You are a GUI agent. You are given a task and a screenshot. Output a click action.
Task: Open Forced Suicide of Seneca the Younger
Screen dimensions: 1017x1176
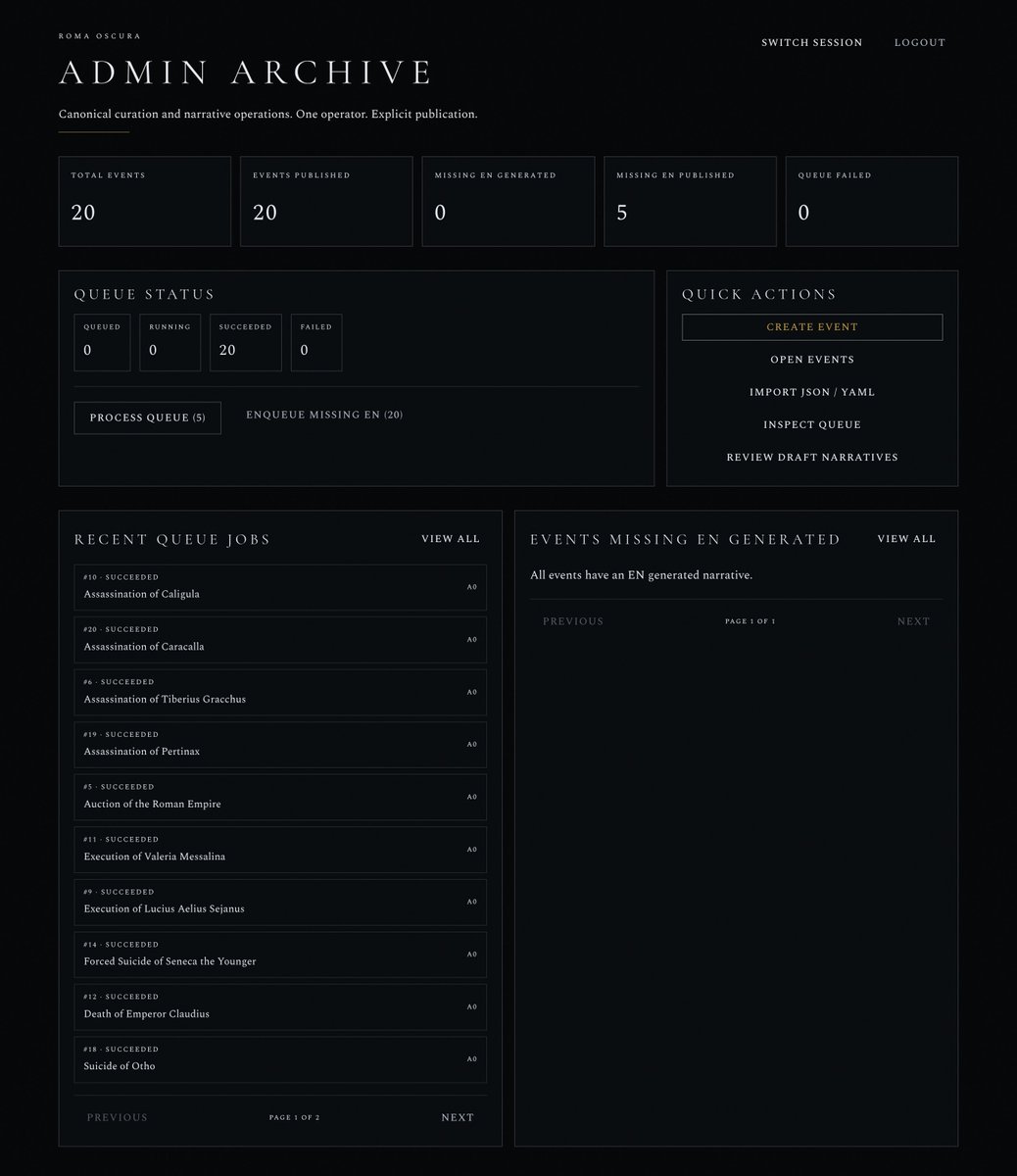pos(280,955)
